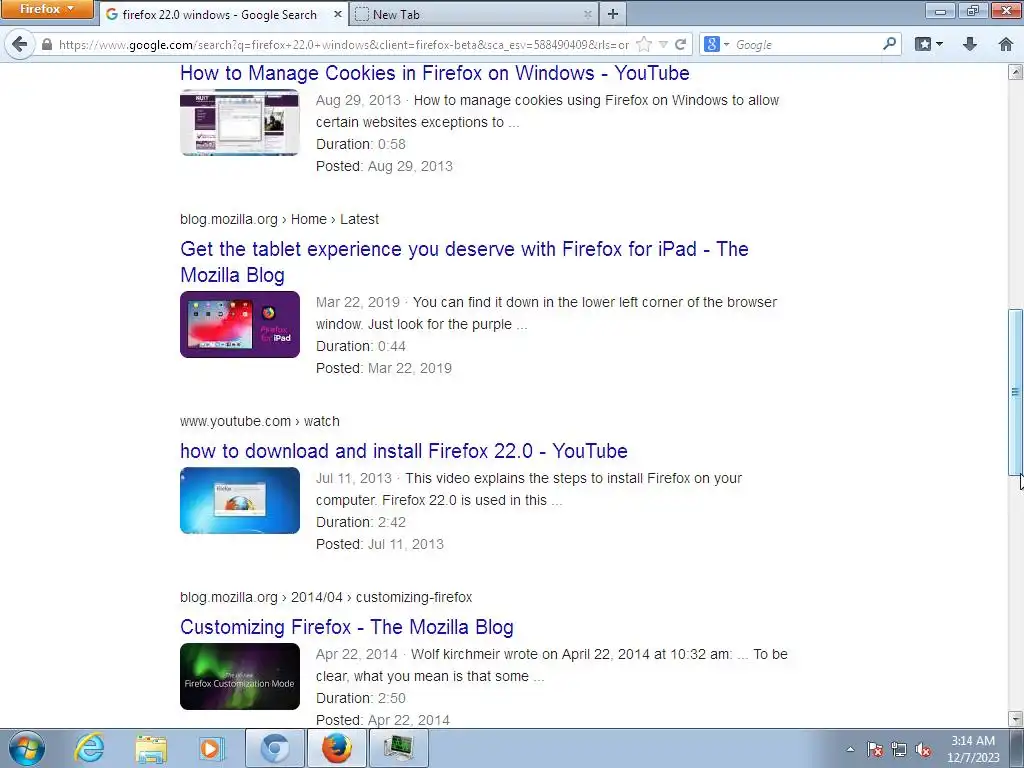Click the Posted: Aug 29, 2013 text
Screen dimensions: 1024x768
click(385, 166)
